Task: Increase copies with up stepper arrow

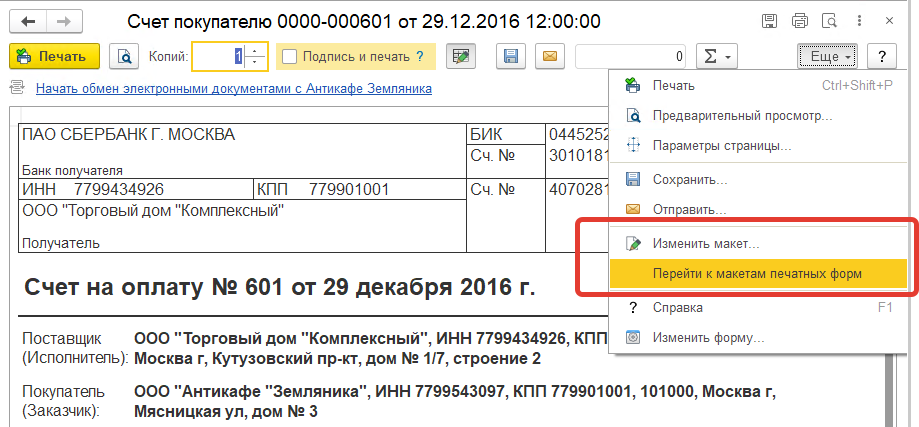Action: tap(255, 50)
